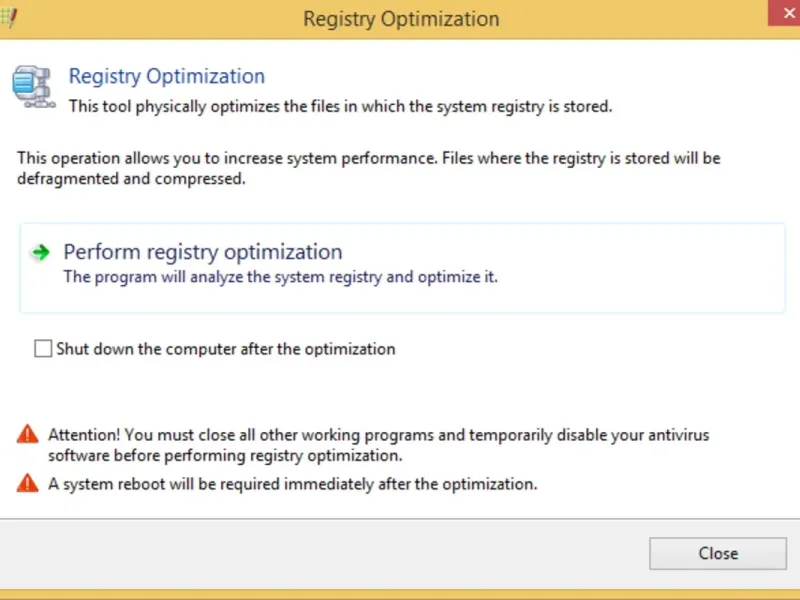Click the system reboot required warning text
Image resolution: width=800 pixels, height=600 pixels.
(293, 484)
